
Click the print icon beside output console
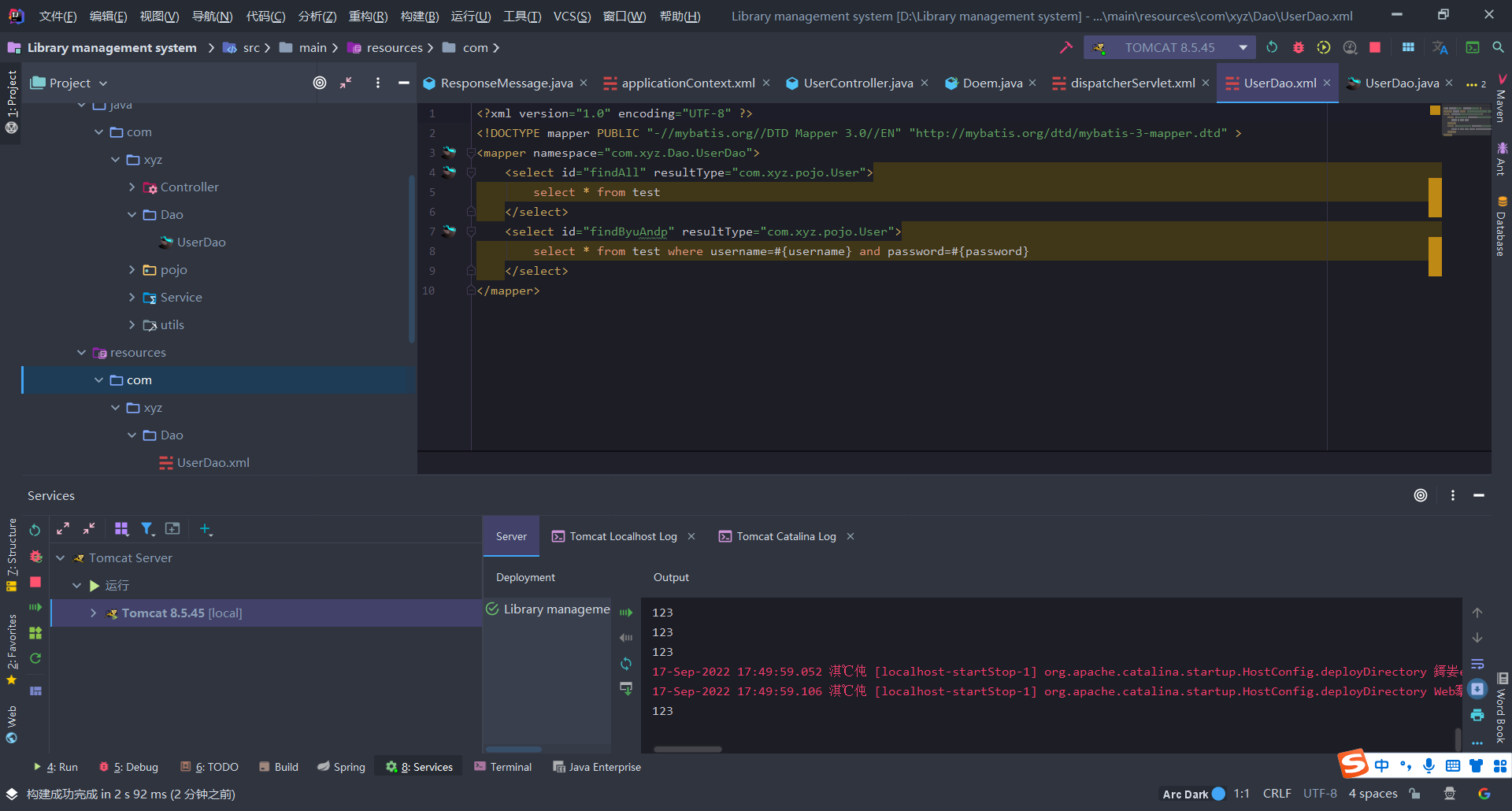click(x=1477, y=715)
